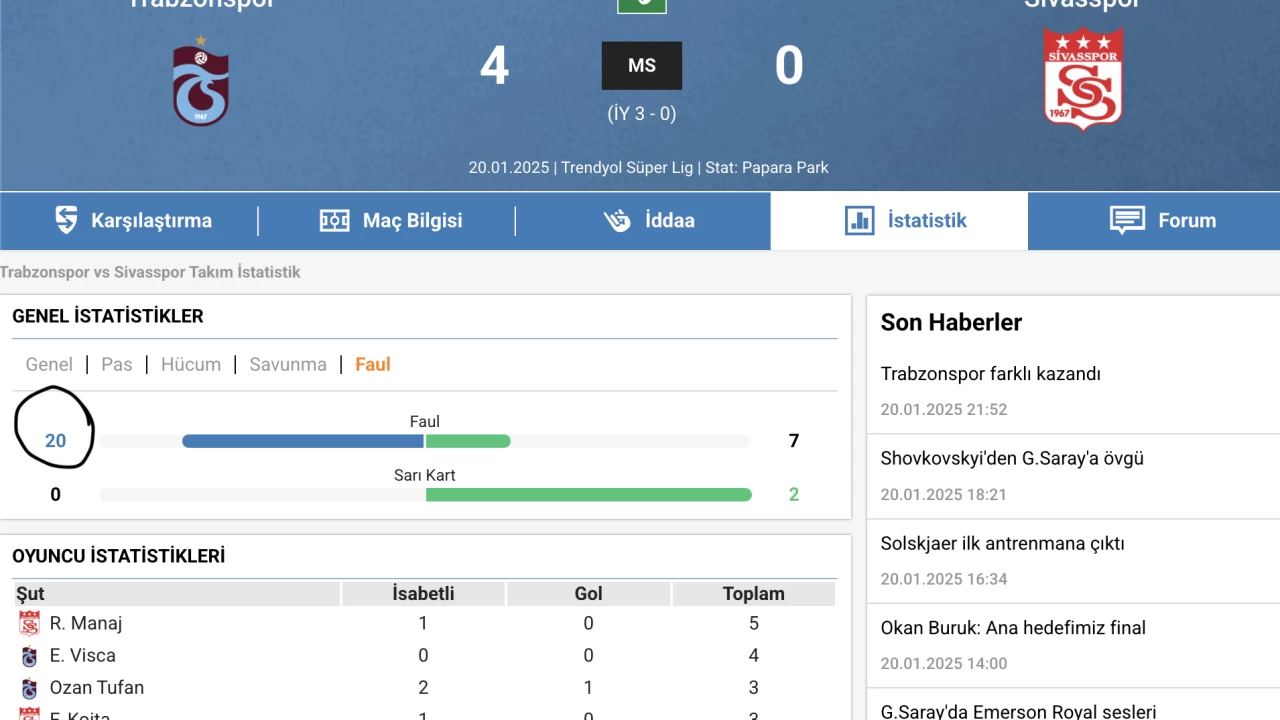This screenshot has height=720, width=1280.
Task: Click Trabzonspor logo beside E. Visca
Action: 29,657
